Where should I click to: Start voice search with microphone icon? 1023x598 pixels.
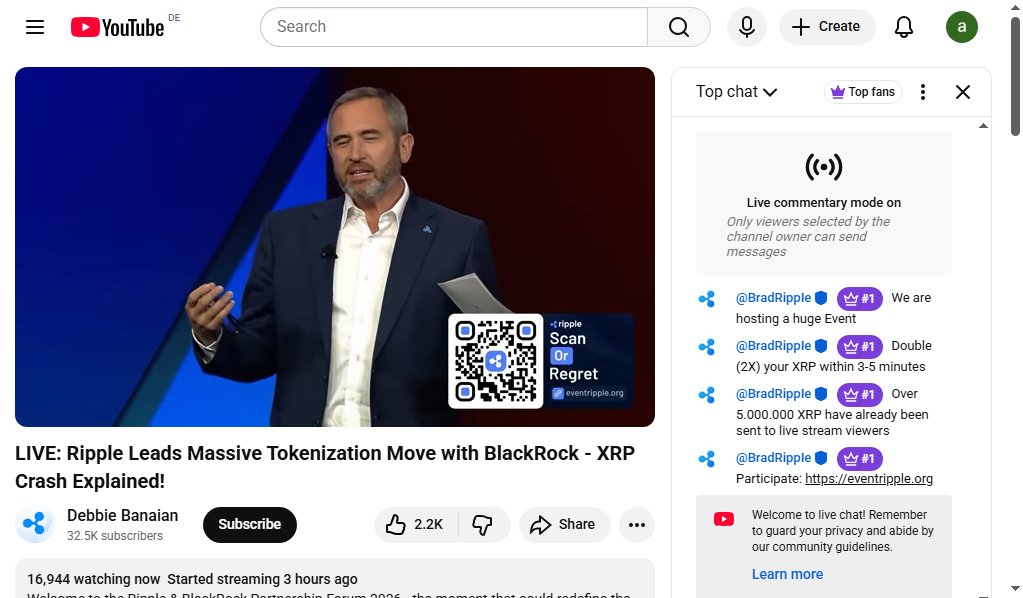point(746,27)
